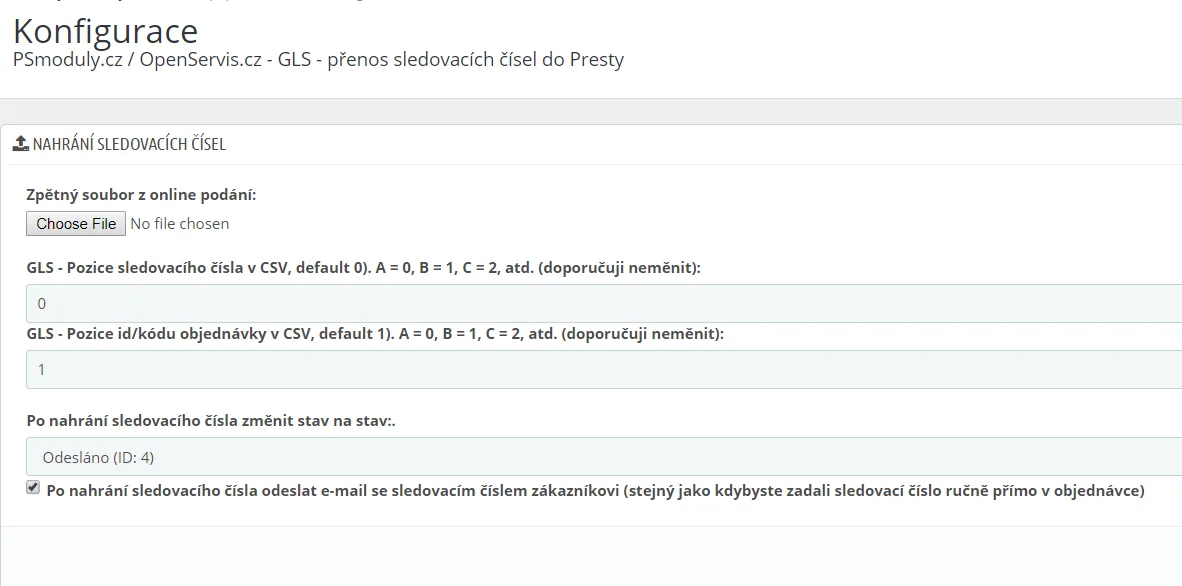This screenshot has height=586, width=1182.
Task: Open the "Odesláno (ID: 4)" status dropdown
Action: (x=600, y=457)
